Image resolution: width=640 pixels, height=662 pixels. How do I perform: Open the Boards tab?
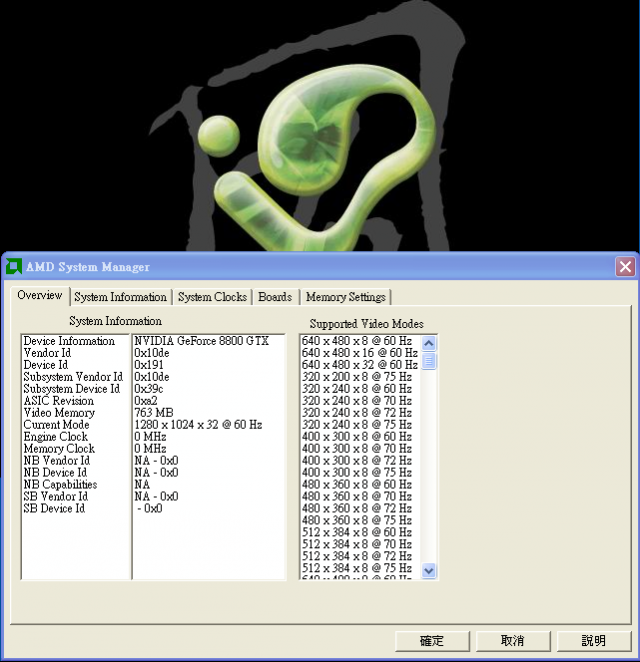[x=275, y=297]
